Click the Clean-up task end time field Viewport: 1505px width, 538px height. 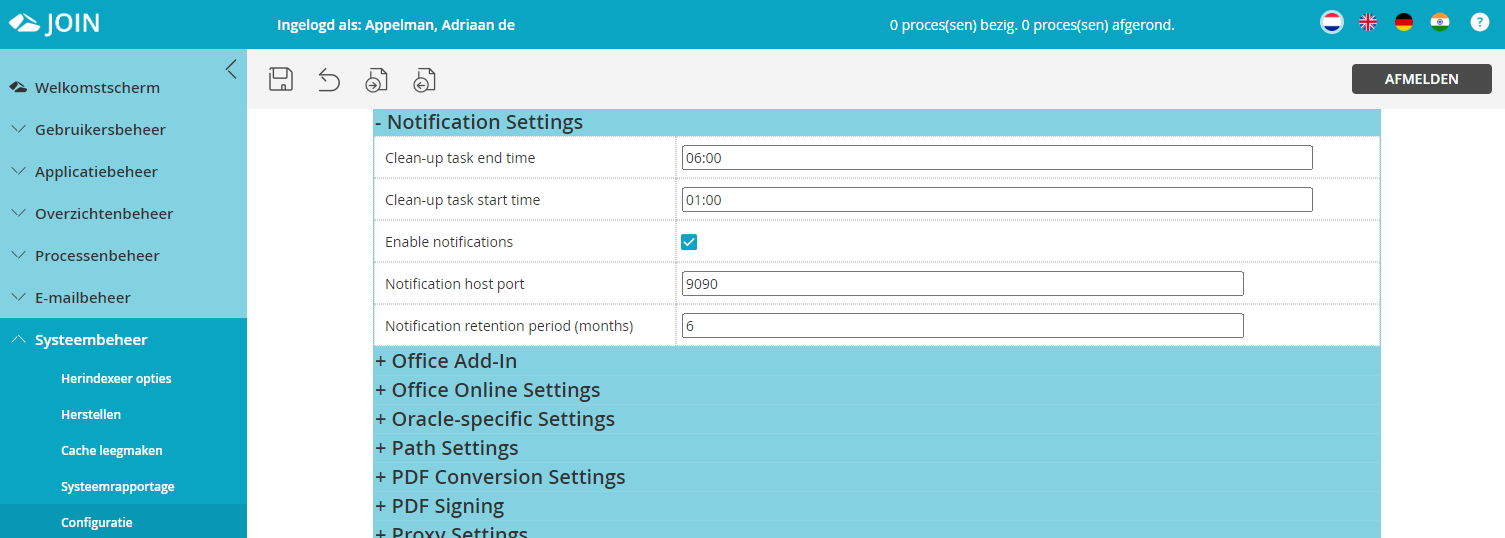click(x=996, y=158)
